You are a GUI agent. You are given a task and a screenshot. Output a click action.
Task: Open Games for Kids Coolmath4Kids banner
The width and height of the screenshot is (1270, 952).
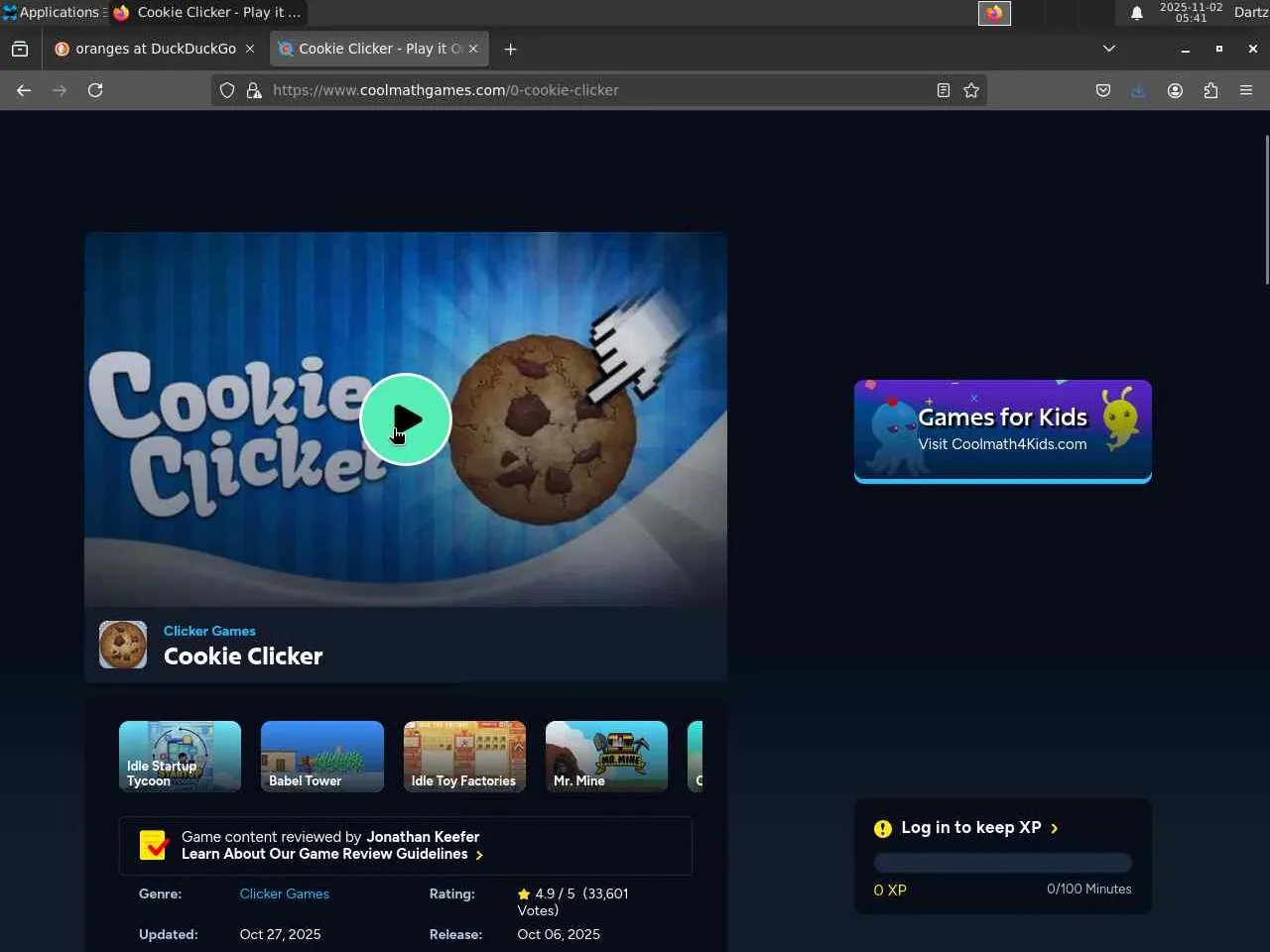coord(1003,431)
